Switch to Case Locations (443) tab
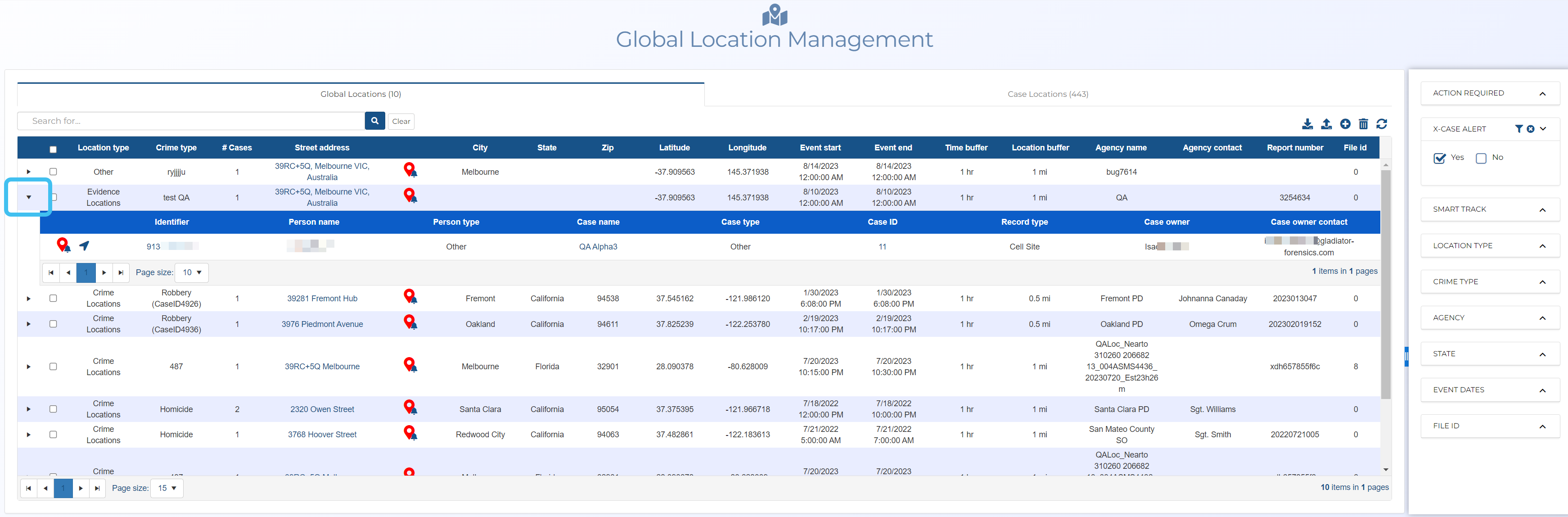Screen dimensions: 1568x517 click(1047, 95)
